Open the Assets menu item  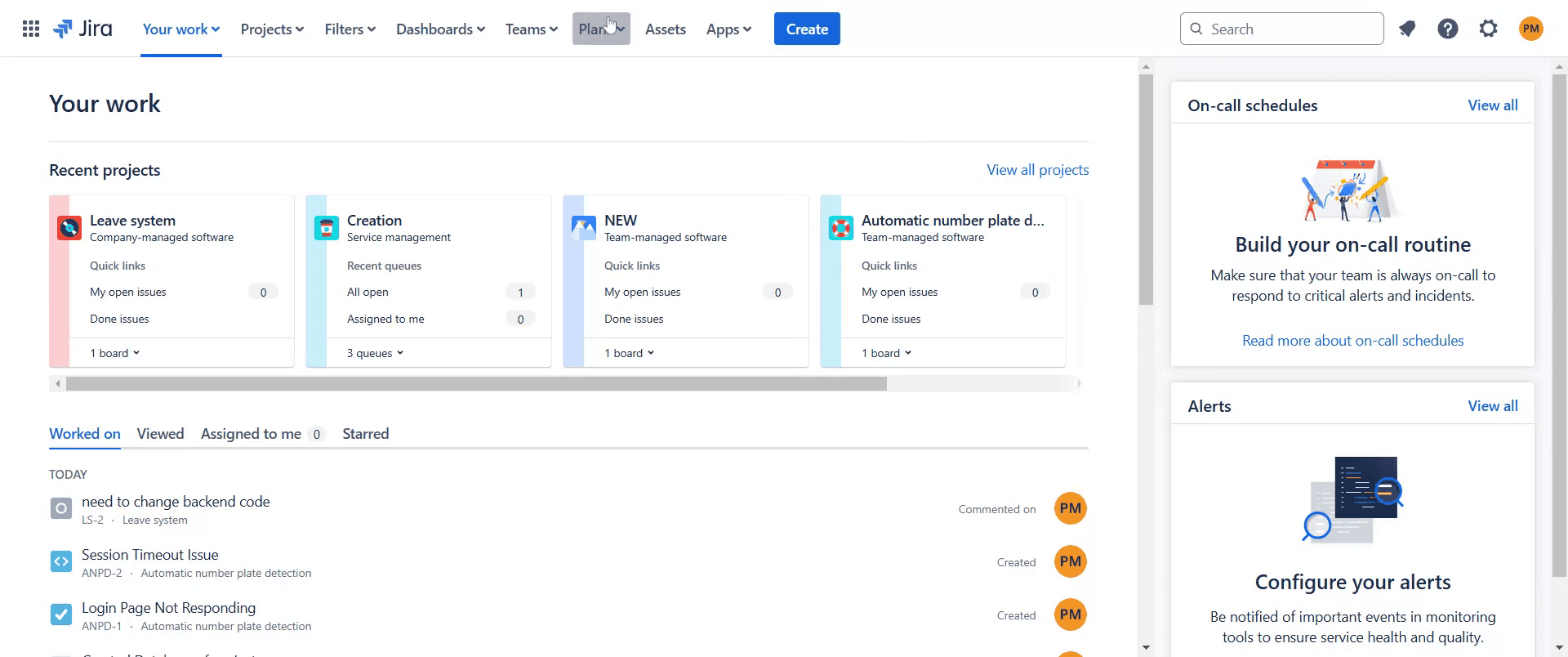tap(666, 29)
